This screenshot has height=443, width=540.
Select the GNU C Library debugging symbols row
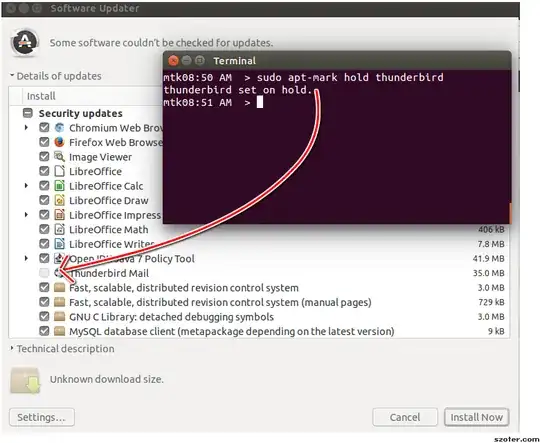172,317
